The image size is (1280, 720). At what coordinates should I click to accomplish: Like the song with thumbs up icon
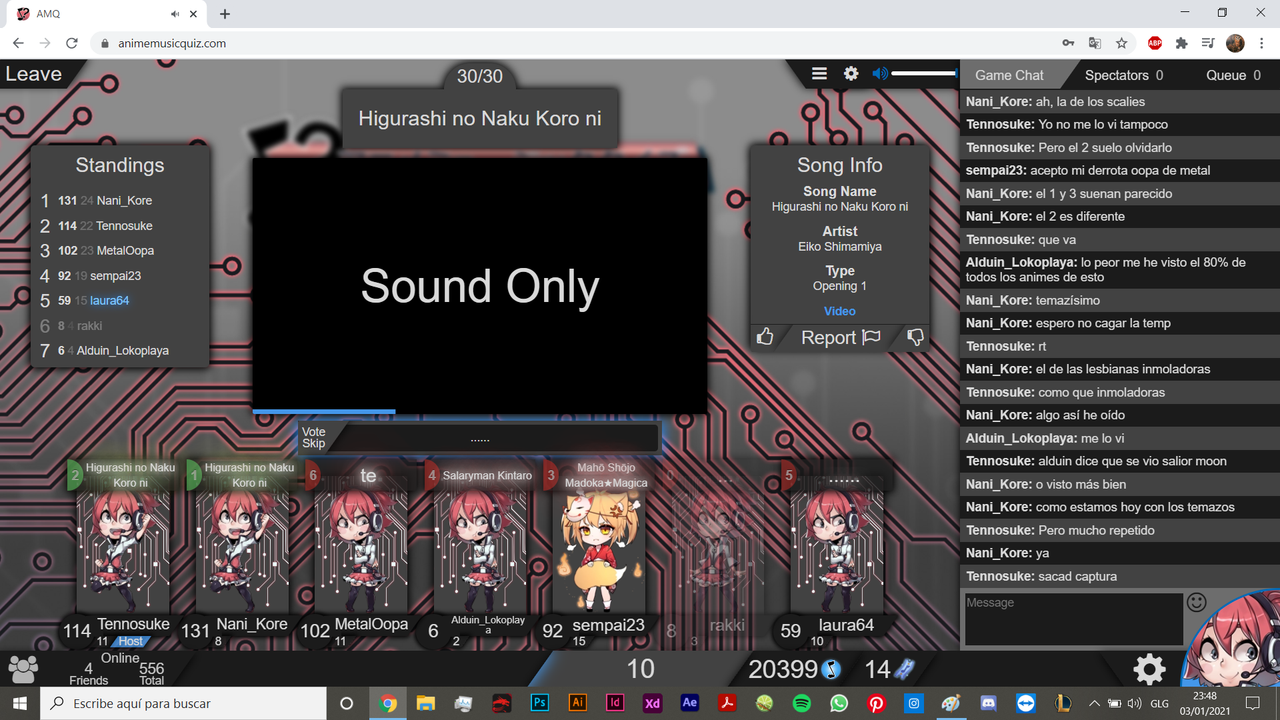pos(765,337)
